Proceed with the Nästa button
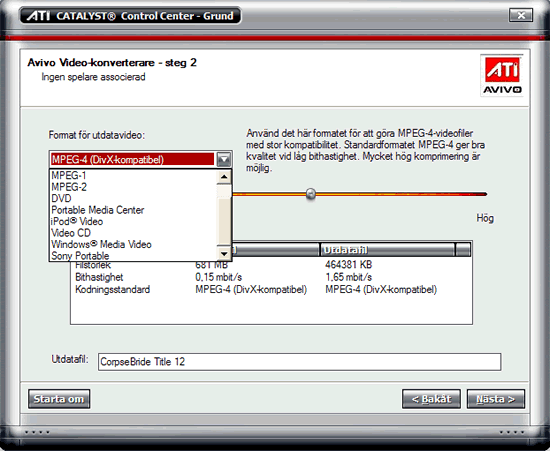550x451 pixels. coord(496,399)
